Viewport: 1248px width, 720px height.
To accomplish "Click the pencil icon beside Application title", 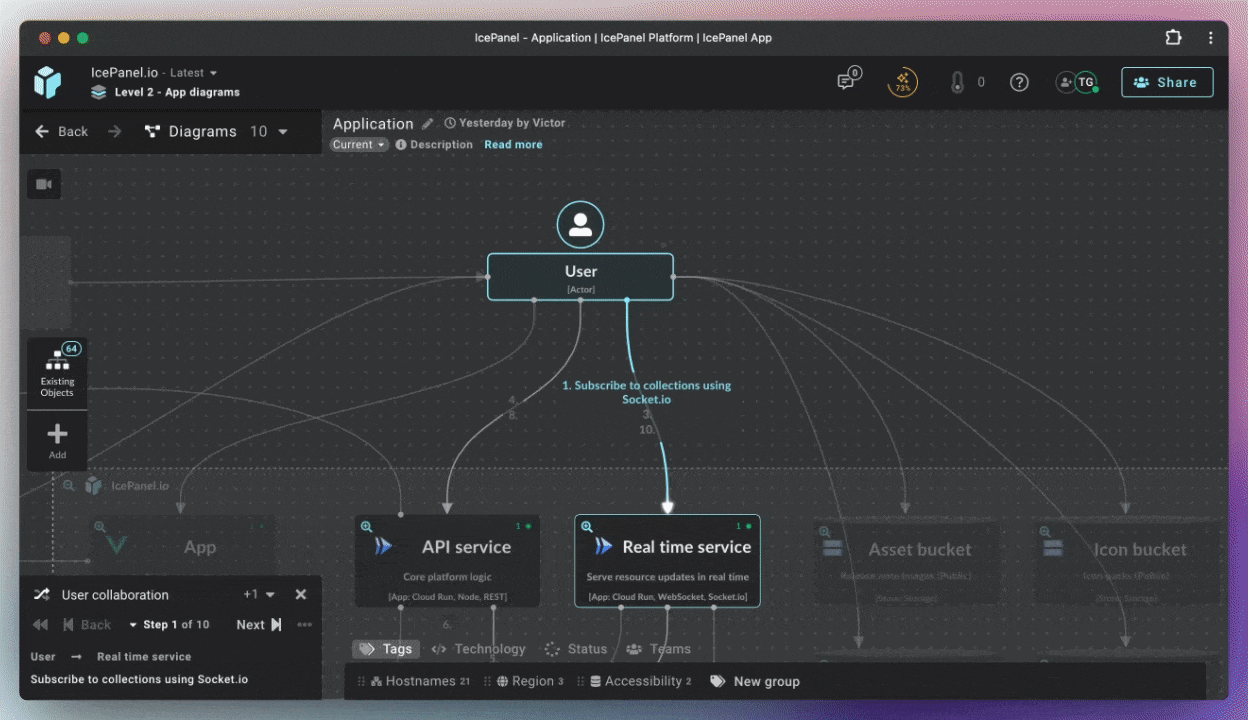I will tap(428, 124).
